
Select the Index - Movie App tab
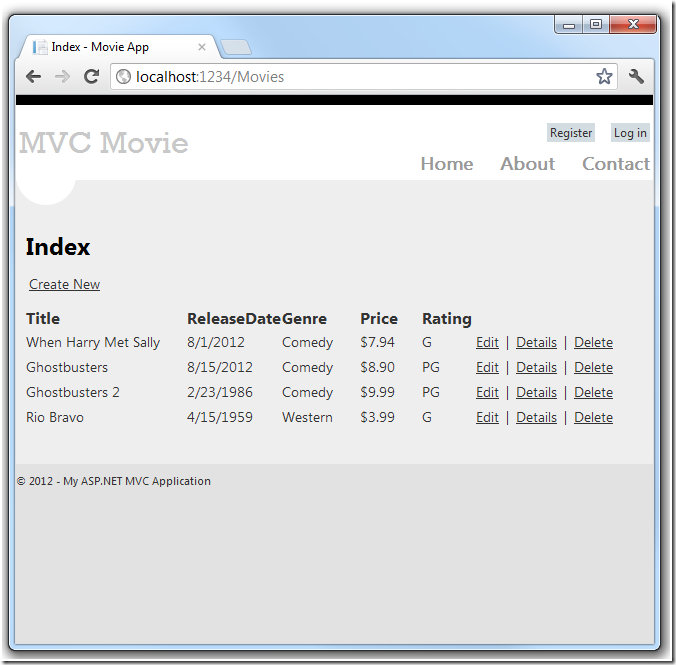click(110, 47)
